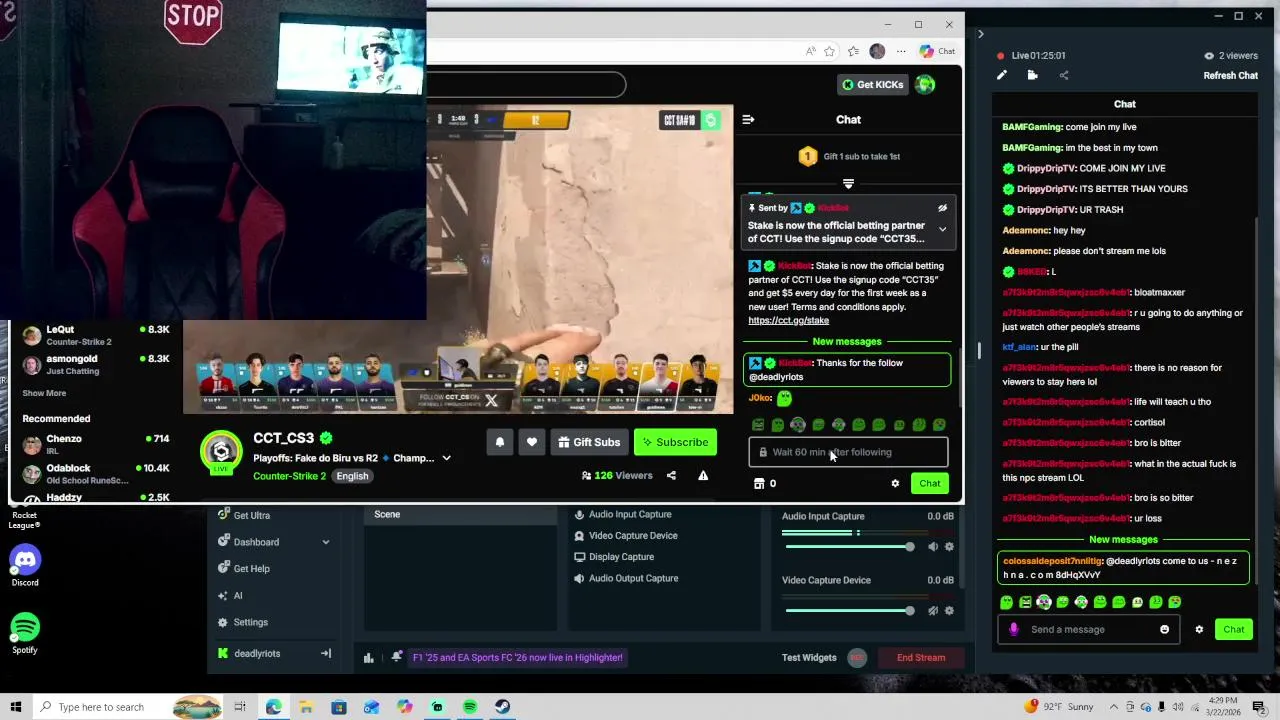The width and height of the screenshot is (1280, 720).
Task: Click the unpin icon on pinned message
Action: pyautogui.click(x=942, y=208)
